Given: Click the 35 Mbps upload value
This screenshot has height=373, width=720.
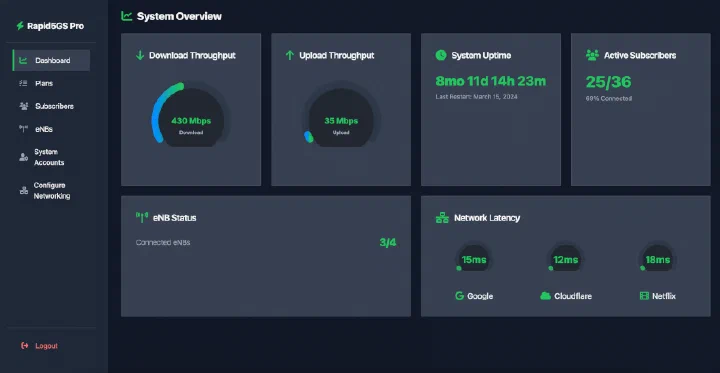Looking at the screenshot, I should click(x=341, y=121).
